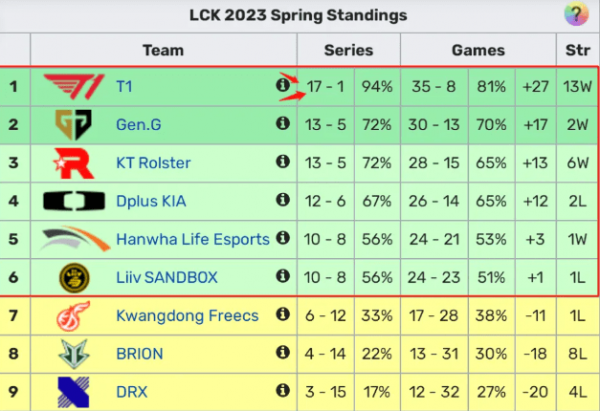Image resolution: width=600 pixels, height=411 pixels.
Task: Click the Kwangdong Freecs logo
Action: click(x=73, y=316)
